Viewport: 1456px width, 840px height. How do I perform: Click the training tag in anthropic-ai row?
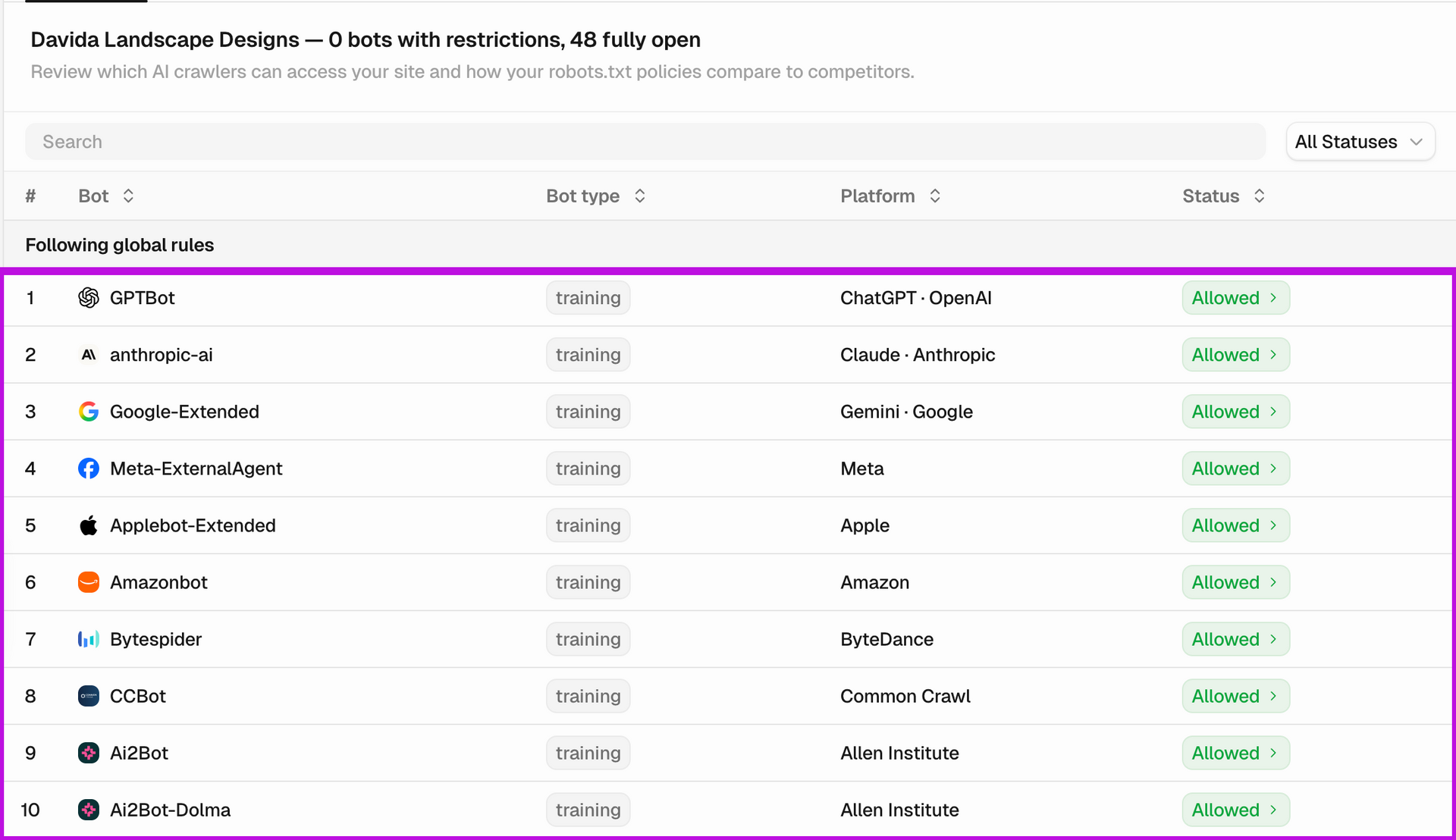pos(588,355)
